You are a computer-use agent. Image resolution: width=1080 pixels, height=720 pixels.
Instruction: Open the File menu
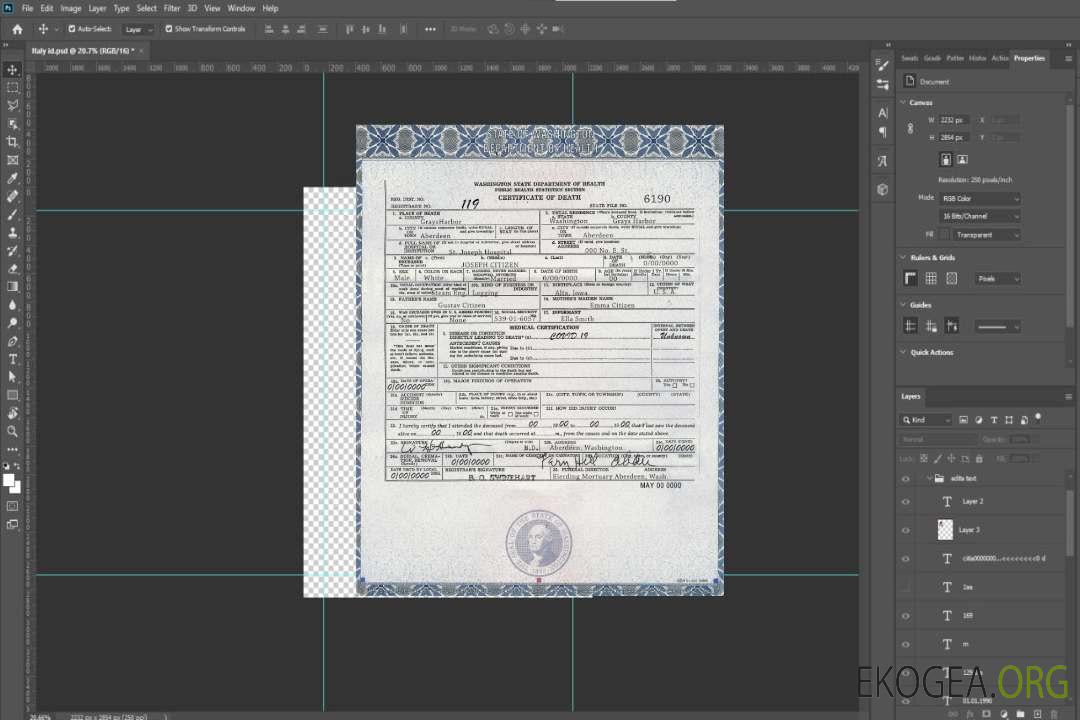pos(28,8)
